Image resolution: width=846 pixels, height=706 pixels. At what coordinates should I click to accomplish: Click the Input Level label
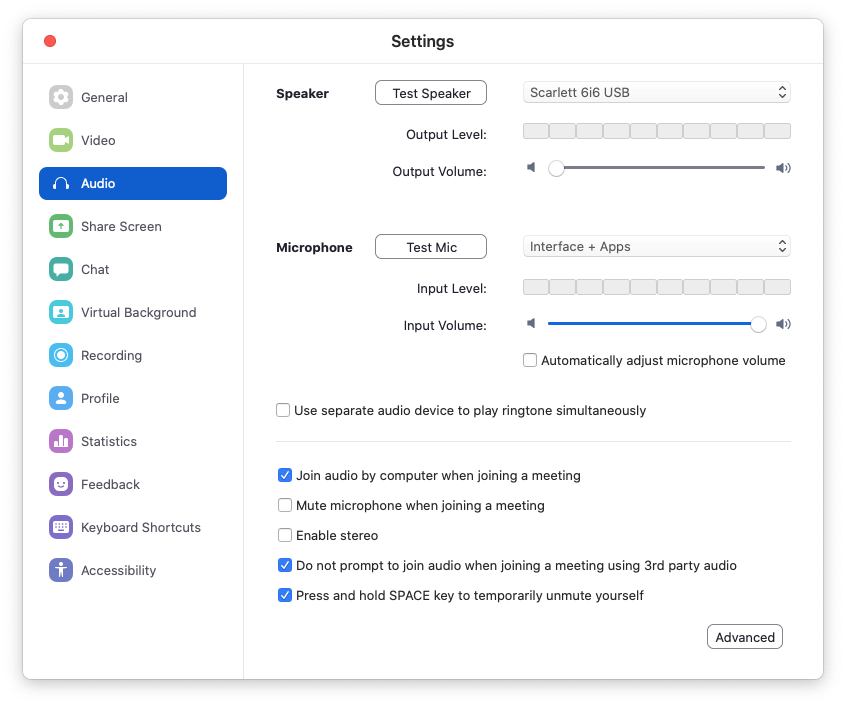(452, 289)
